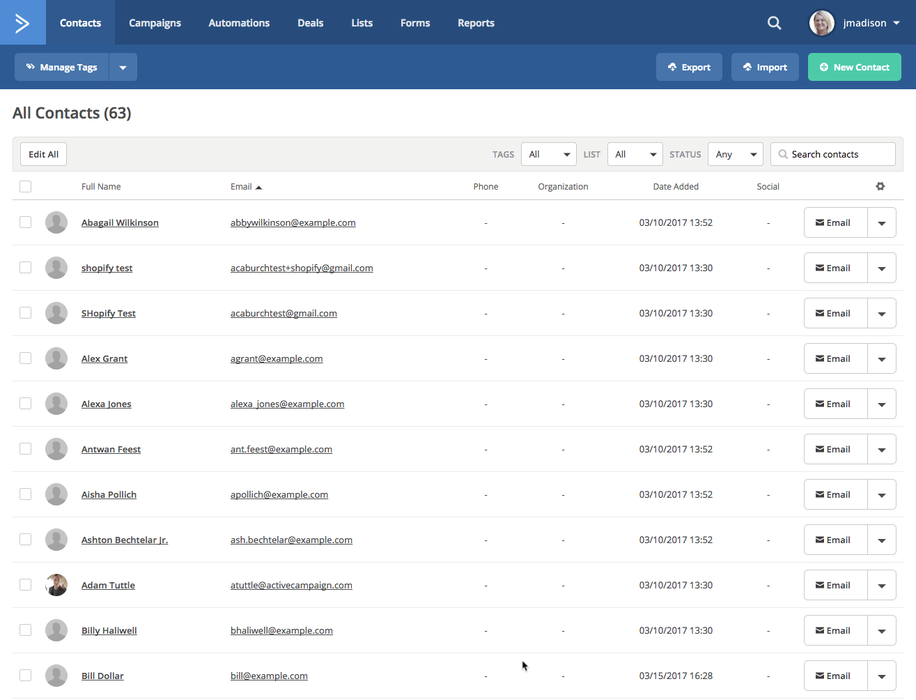Expand actions dropdown for Abagail Wilkinson
The width and height of the screenshot is (916, 700).
pos(882,223)
